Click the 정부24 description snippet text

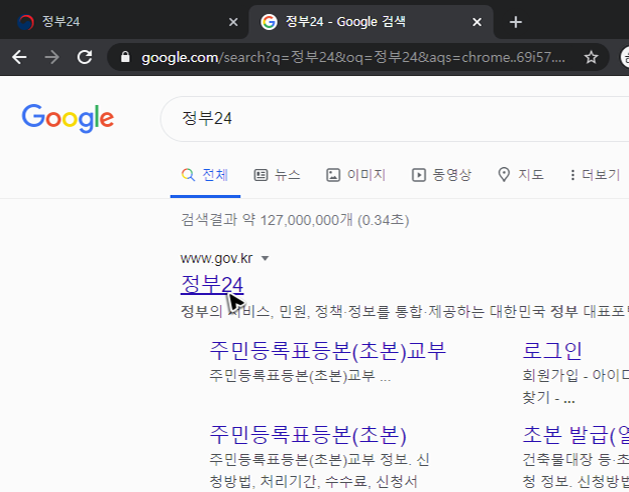tap(405, 311)
